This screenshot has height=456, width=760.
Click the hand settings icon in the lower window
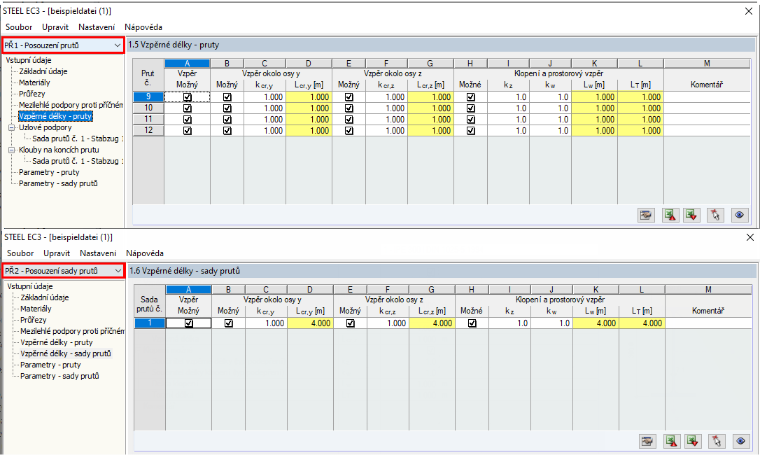click(647, 441)
